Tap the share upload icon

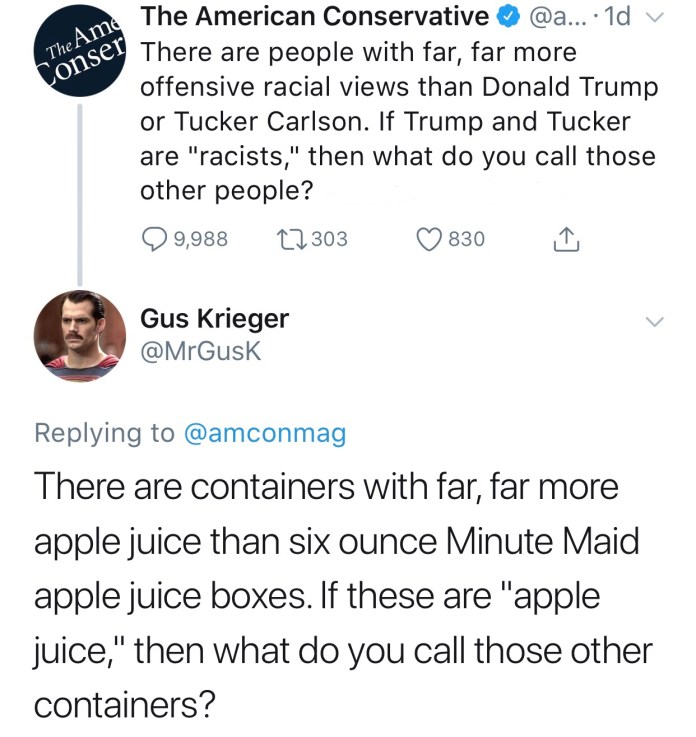click(564, 238)
